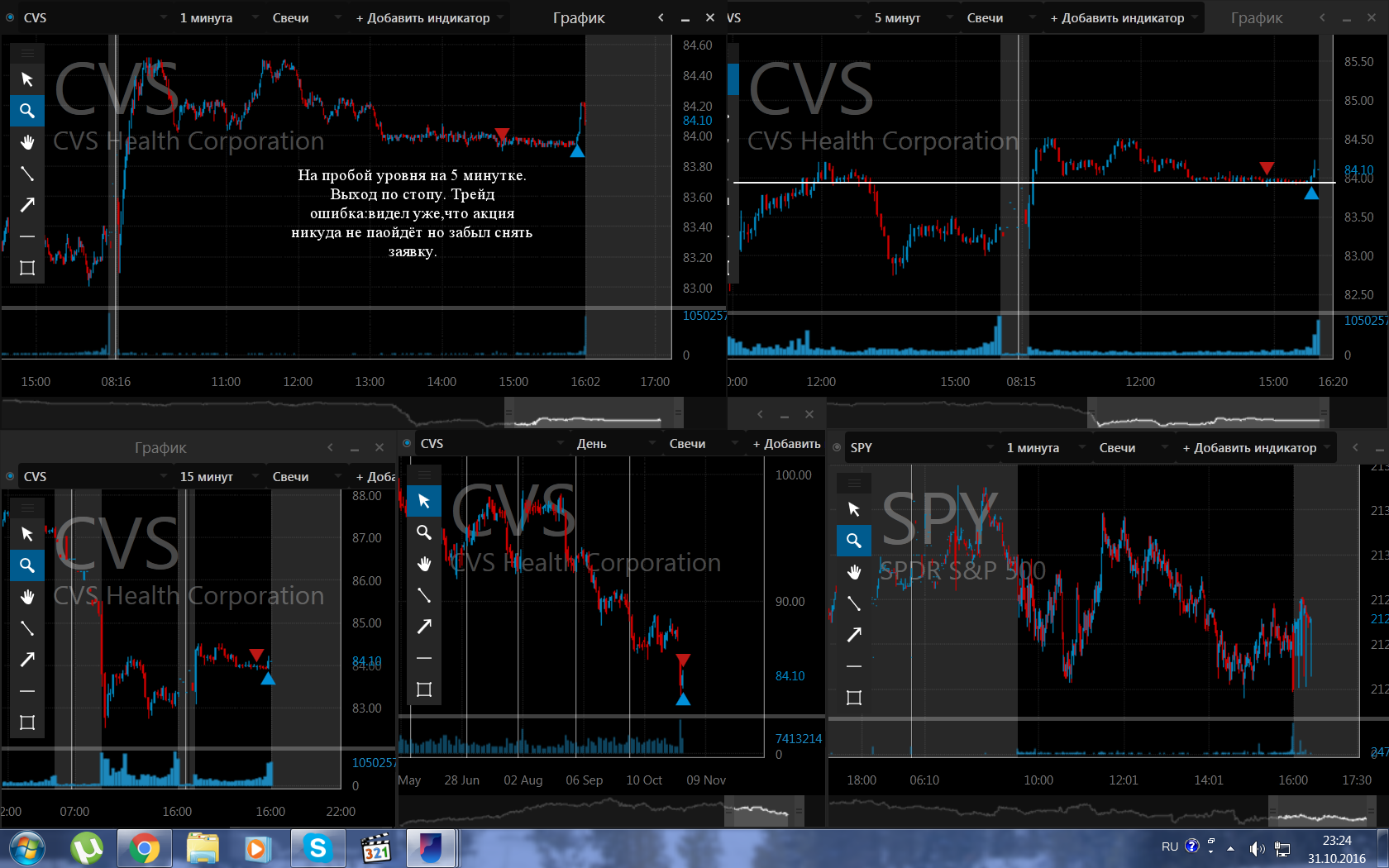Toggle the link radio beside CVS in daily chart
This screenshot has height=868, width=1389.
pyautogui.click(x=407, y=443)
